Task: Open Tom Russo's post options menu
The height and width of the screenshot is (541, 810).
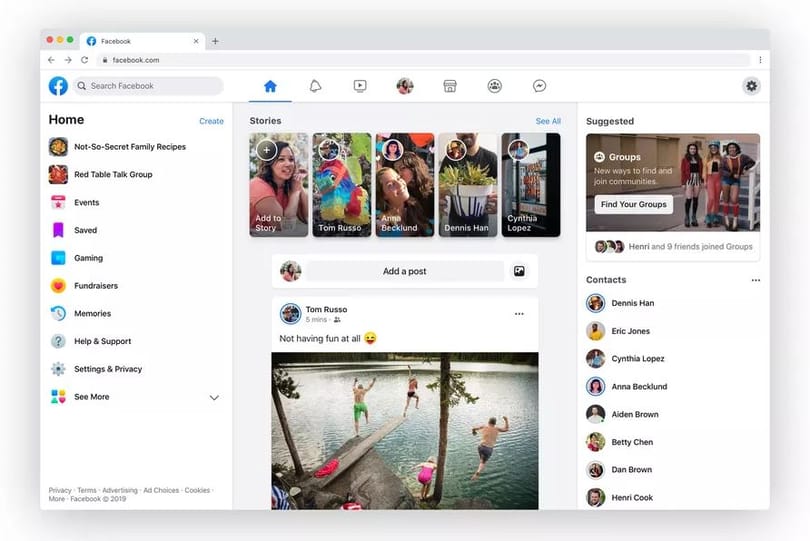Action: [519, 314]
